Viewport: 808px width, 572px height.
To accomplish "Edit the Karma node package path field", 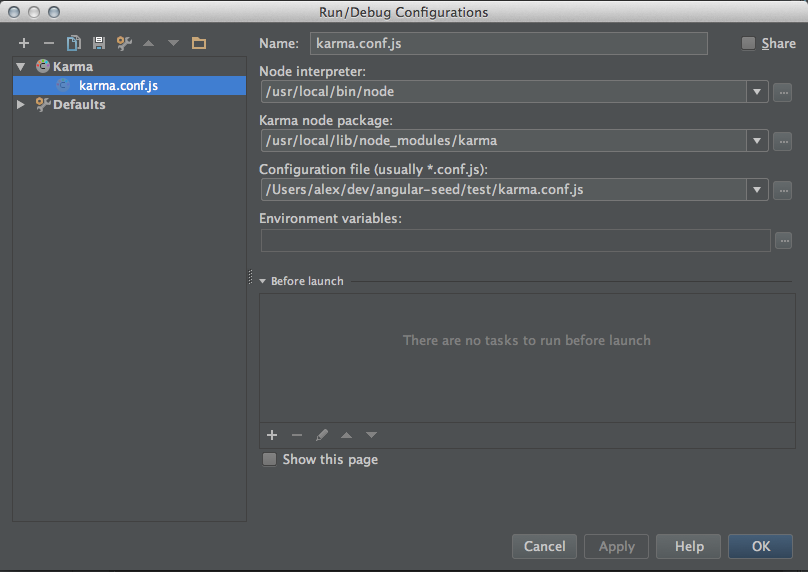I will coord(504,141).
